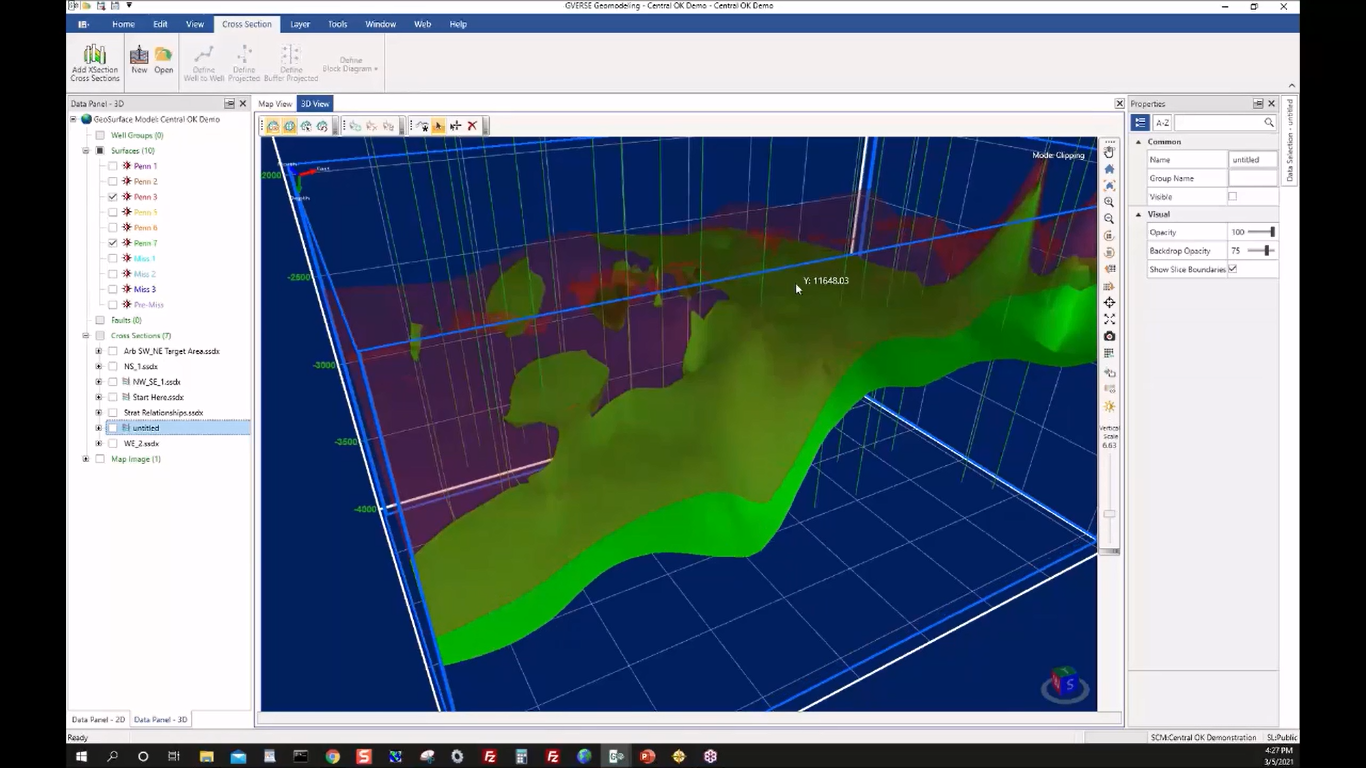The width and height of the screenshot is (1366, 768).
Task: Select the Add XSection Cross Sections tool
Action: coord(94,62)
